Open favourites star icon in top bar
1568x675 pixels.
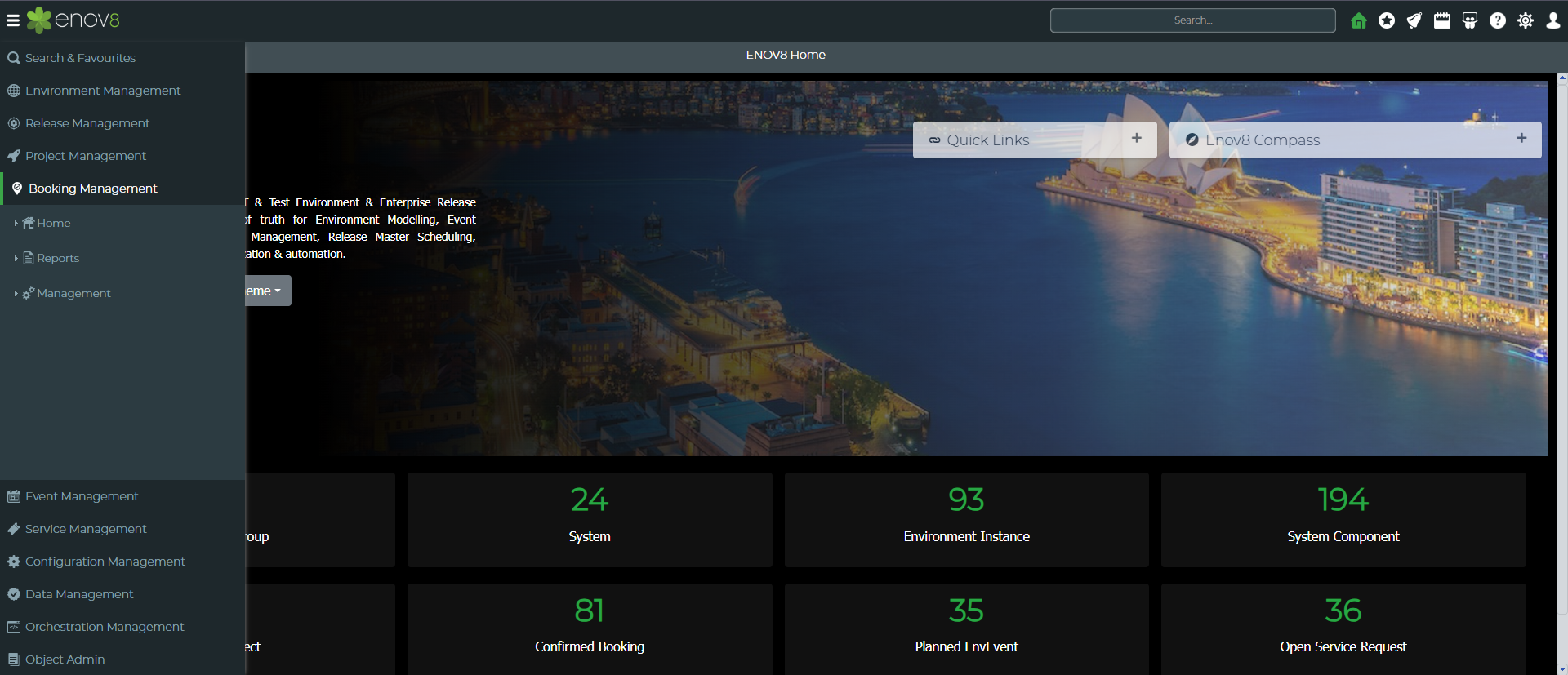point(1387,20)
